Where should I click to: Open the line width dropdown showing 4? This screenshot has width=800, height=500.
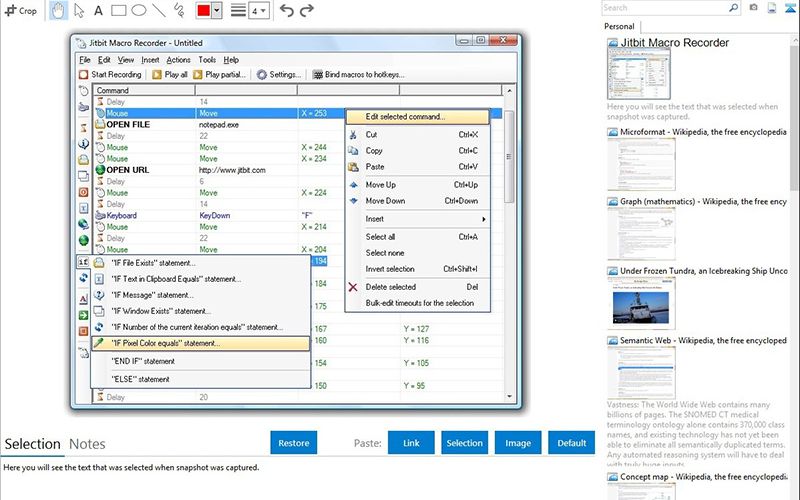pos(259,11)
